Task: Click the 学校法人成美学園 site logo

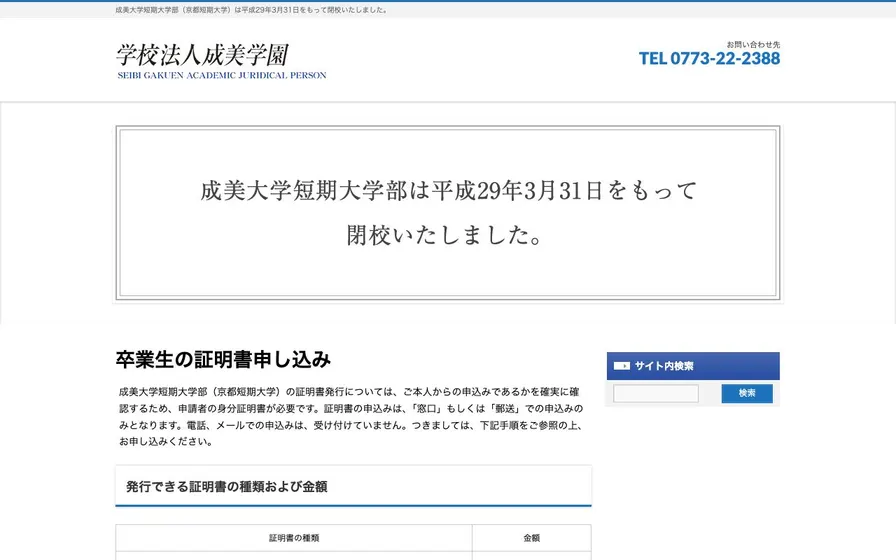Action: click(x=221, y=61)
